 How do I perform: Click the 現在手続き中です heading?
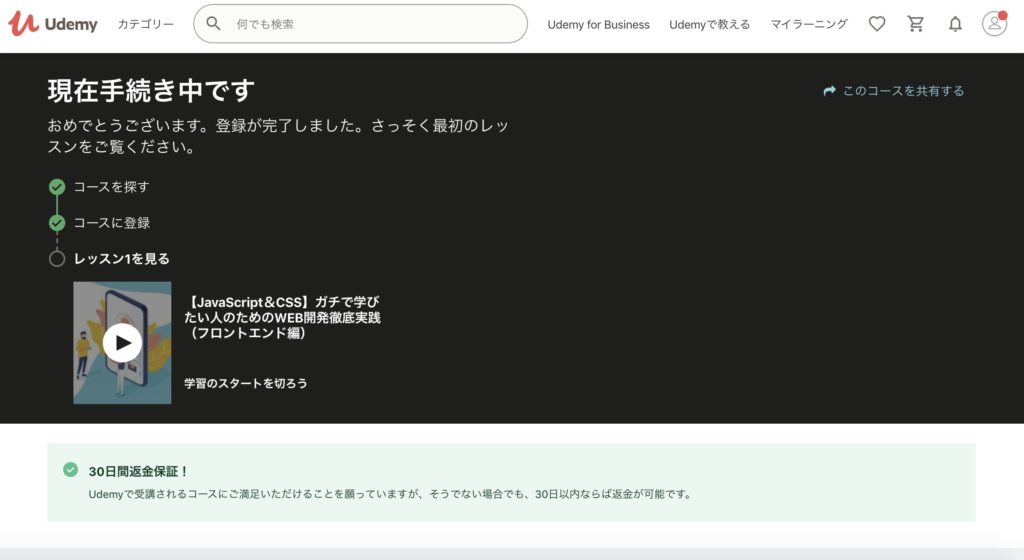pos(151,91)
